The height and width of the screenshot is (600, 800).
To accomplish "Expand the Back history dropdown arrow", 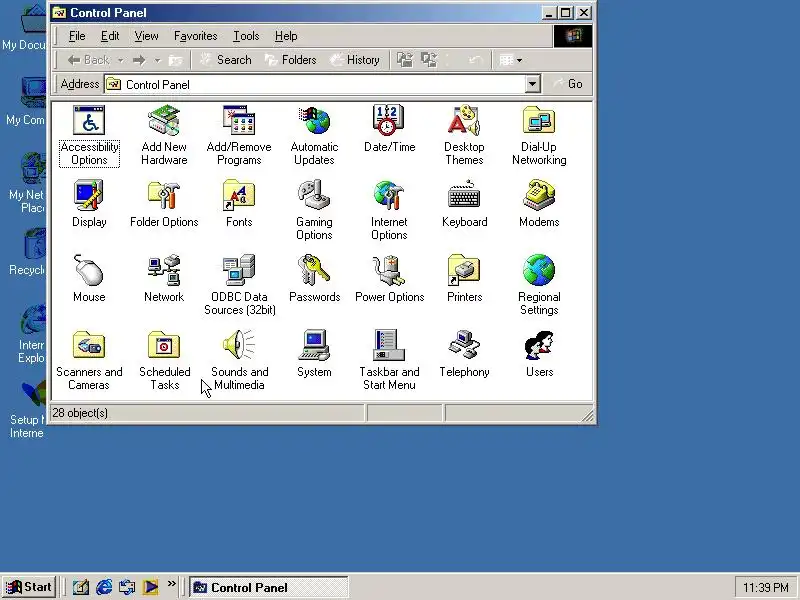I will (120, 60).
